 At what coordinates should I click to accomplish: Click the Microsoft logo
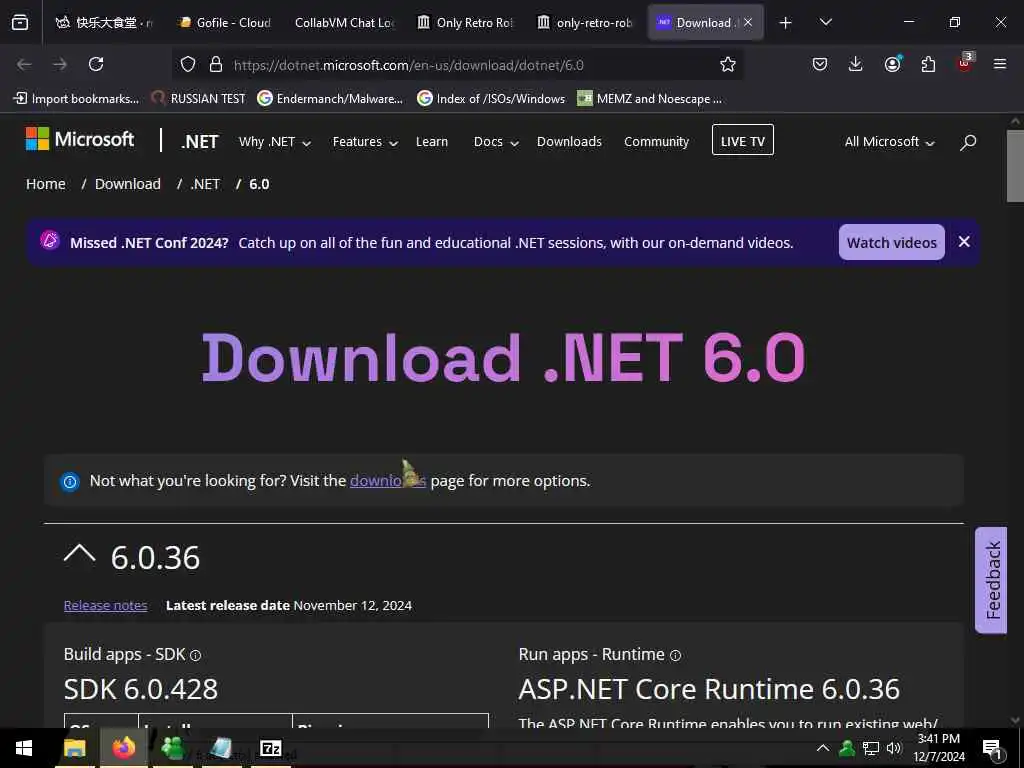pyautogui.click(x=80, y=139)
